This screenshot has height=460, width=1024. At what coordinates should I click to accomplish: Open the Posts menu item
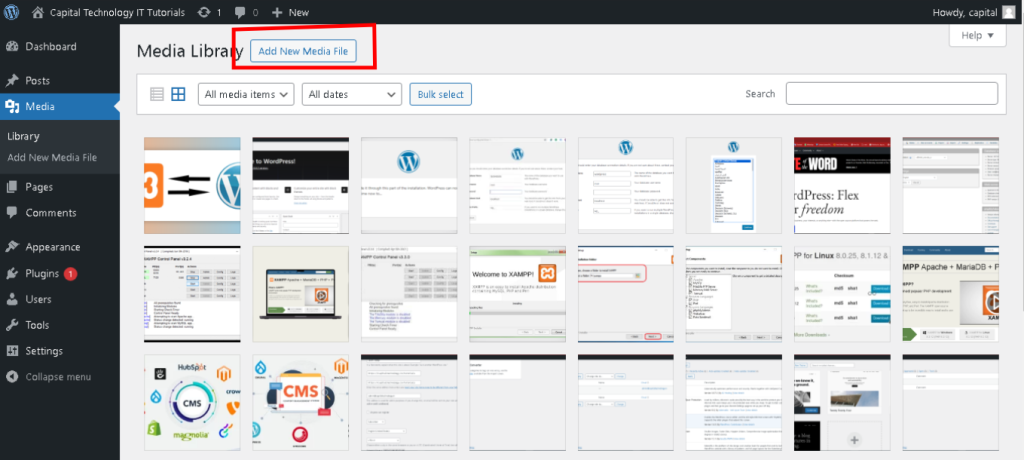tap(38, 80)
